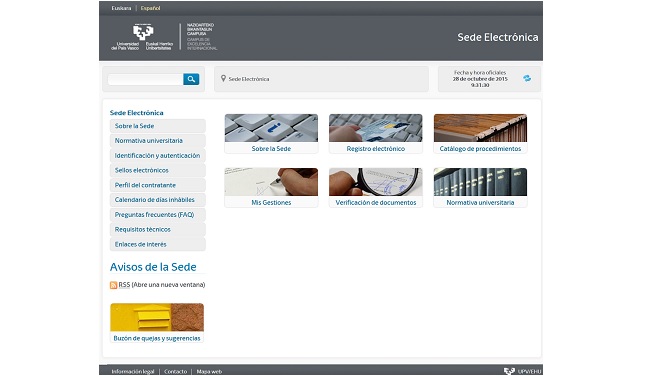
Task: Open Mapa web footer link
Action: click(209, 372)
